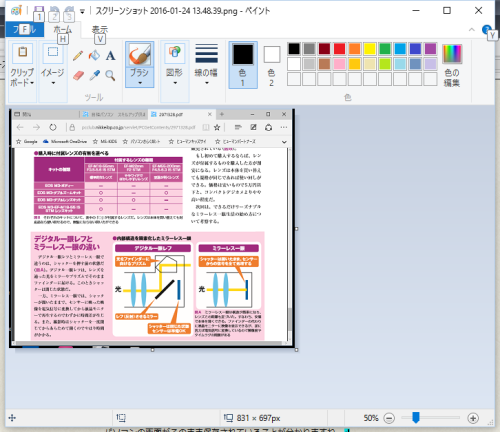The height and width of the screenshot is (432, 500).
Task: Collapse the ribbon with the chevron arrow
Action: (472, 30)
